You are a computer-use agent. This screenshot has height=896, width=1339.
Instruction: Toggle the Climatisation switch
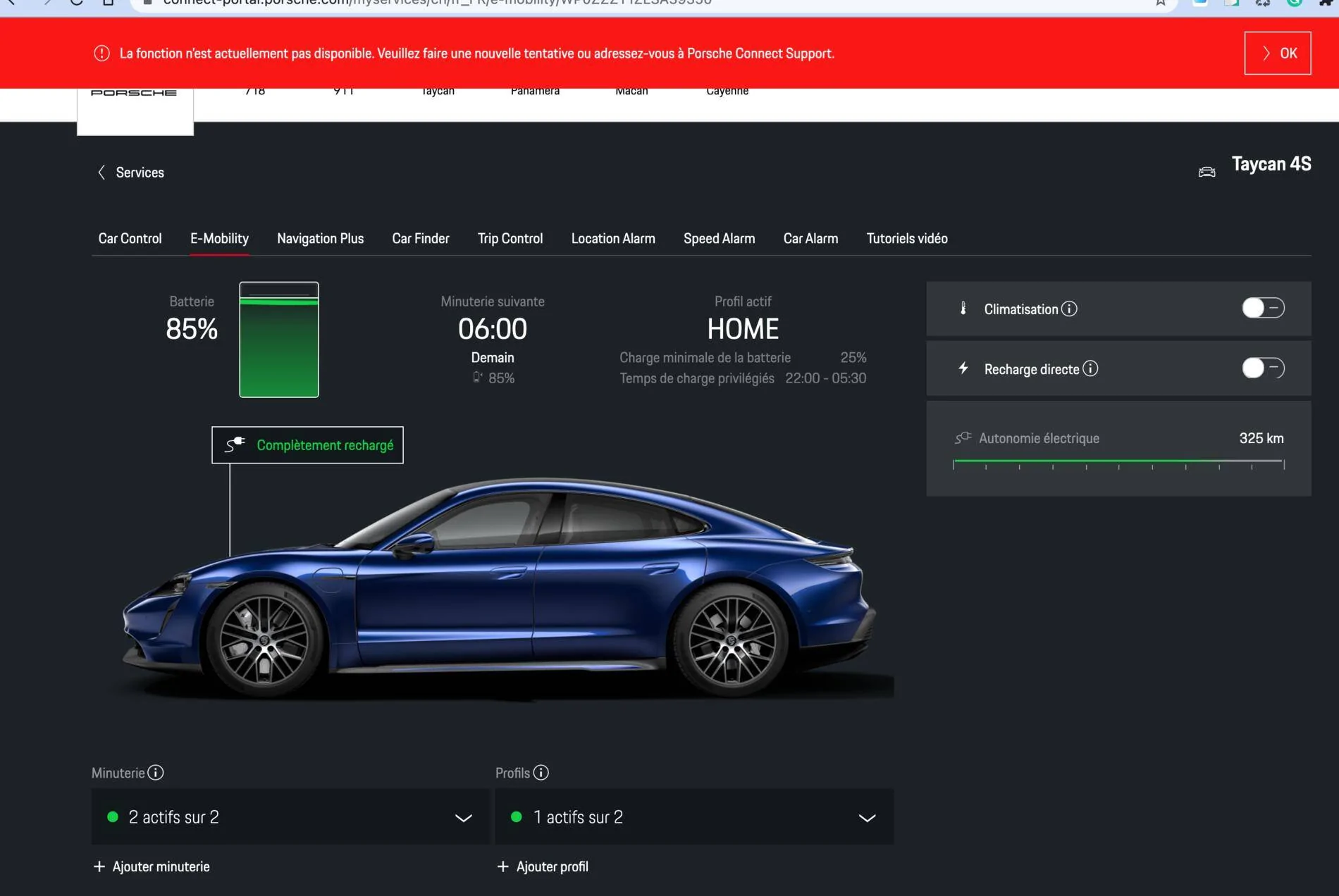tap(1263, 308)
